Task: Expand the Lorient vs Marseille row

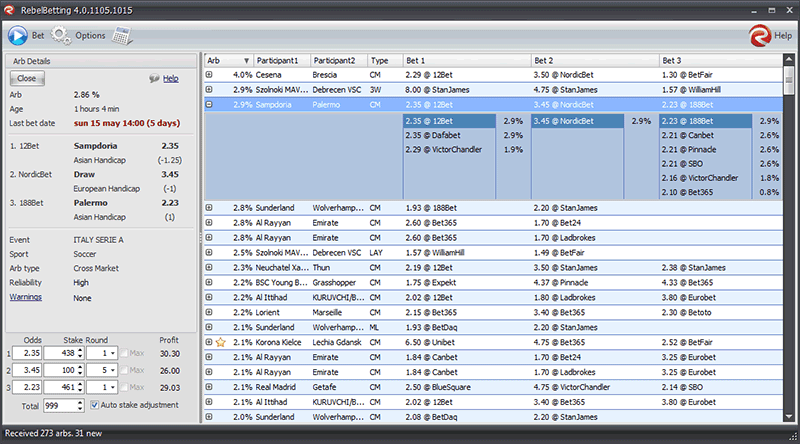Action: click(x=209, y=312)
